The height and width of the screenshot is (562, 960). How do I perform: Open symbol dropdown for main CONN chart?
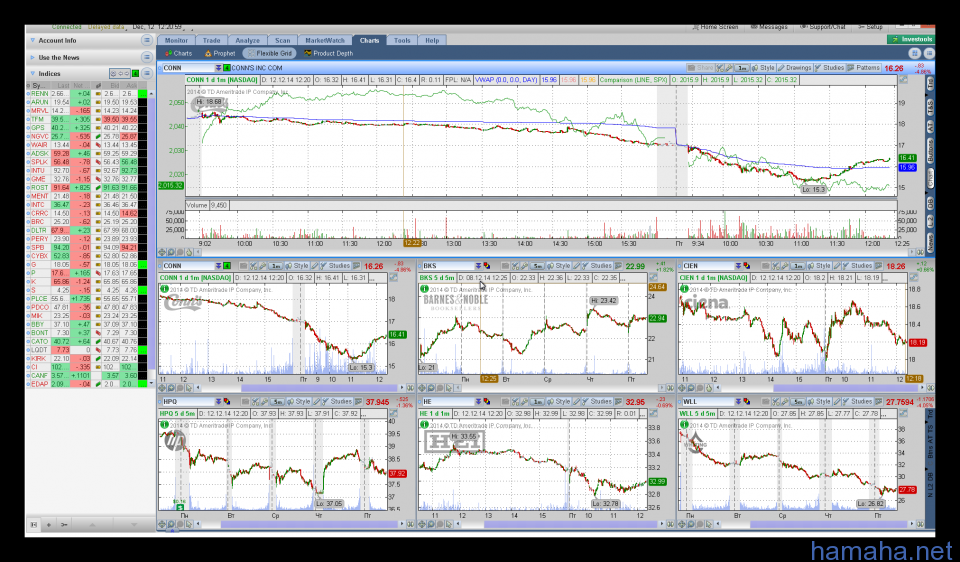218,68
